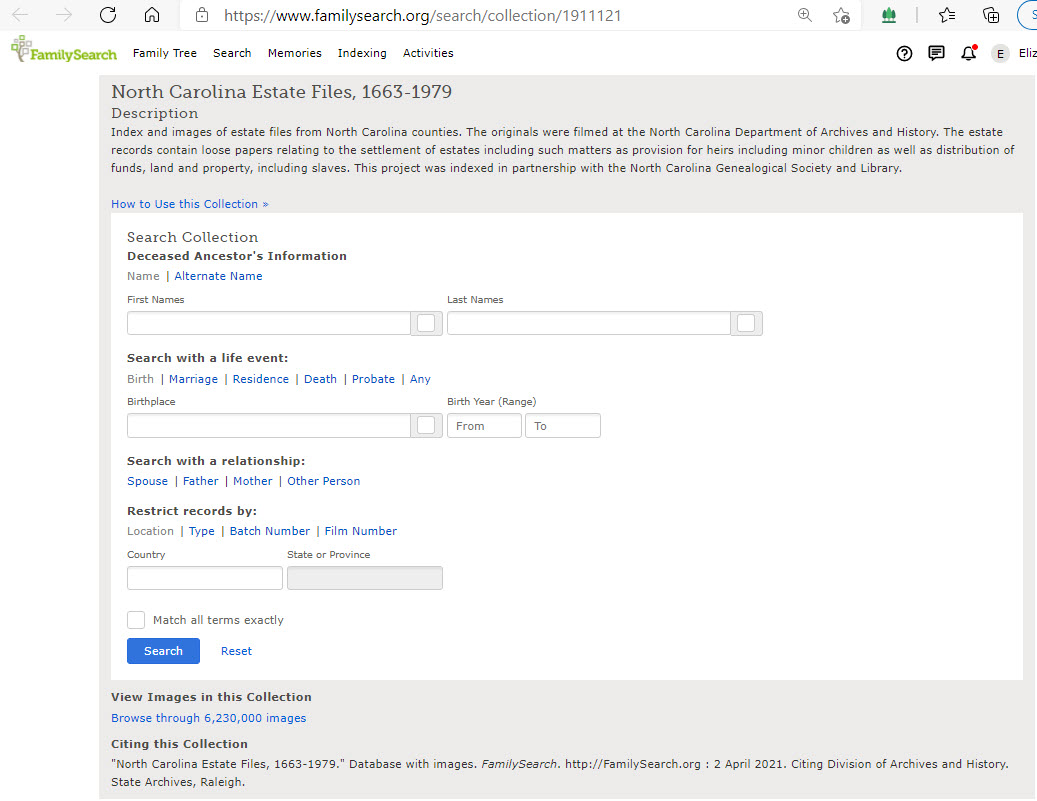The height and width of the screenshot is (801, 1037).
Task: Open the browser Collections icon
Action: pyautogui.click(x=990, y=15)
